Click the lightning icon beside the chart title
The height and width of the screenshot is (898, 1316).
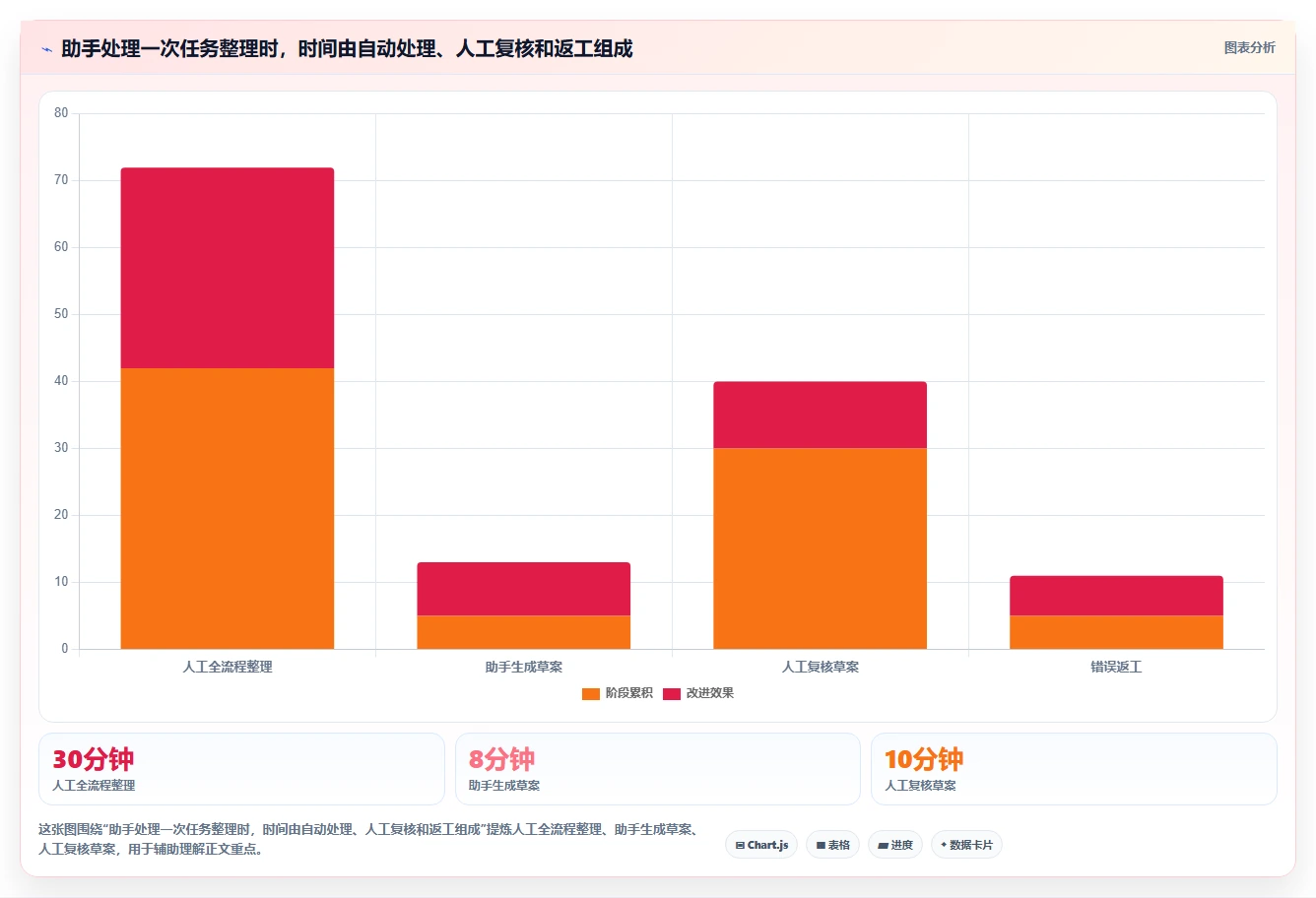tap(46, 49)
